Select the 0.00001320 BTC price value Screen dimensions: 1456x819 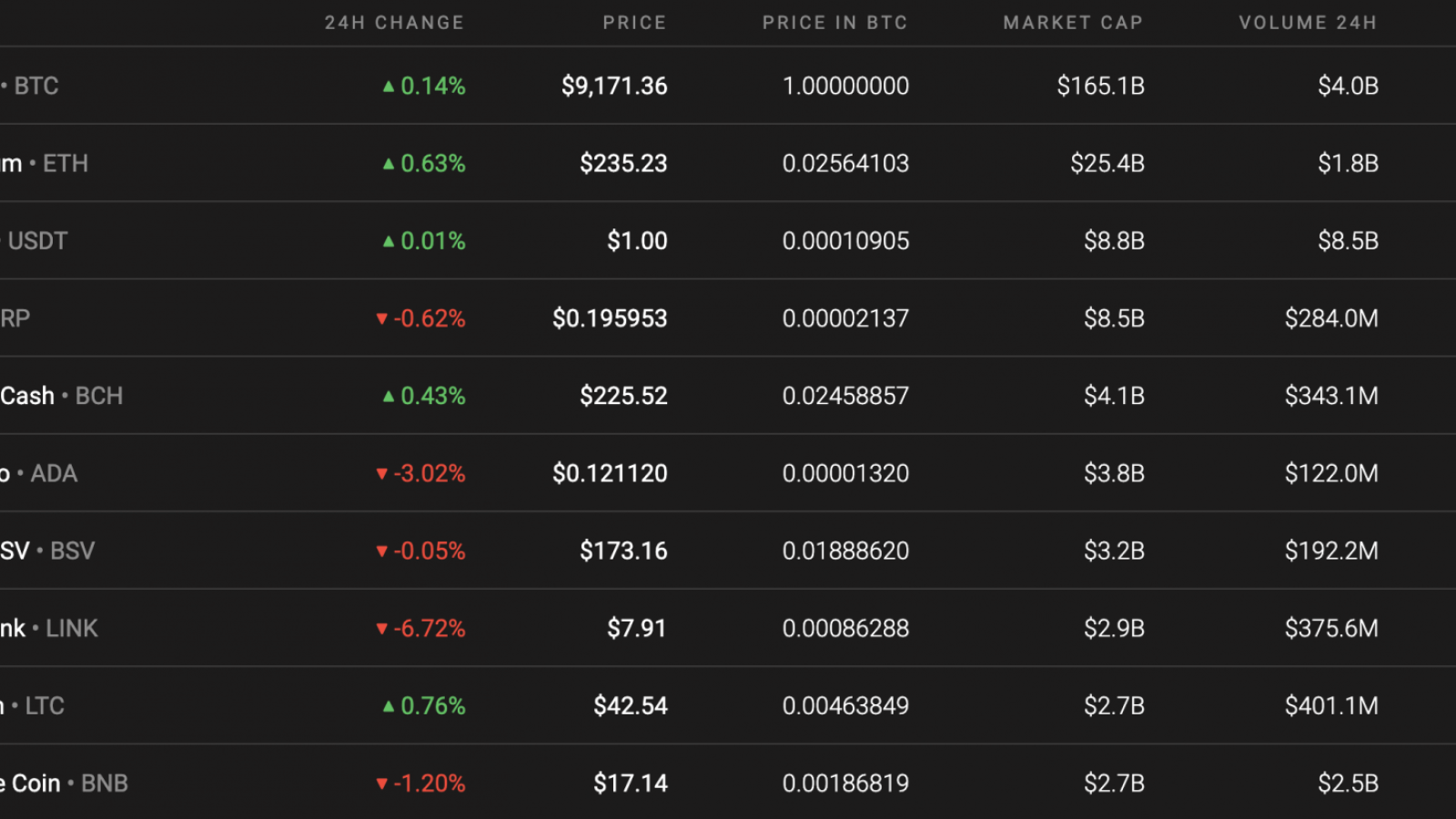pyautogui.click(x=845, y=473)
